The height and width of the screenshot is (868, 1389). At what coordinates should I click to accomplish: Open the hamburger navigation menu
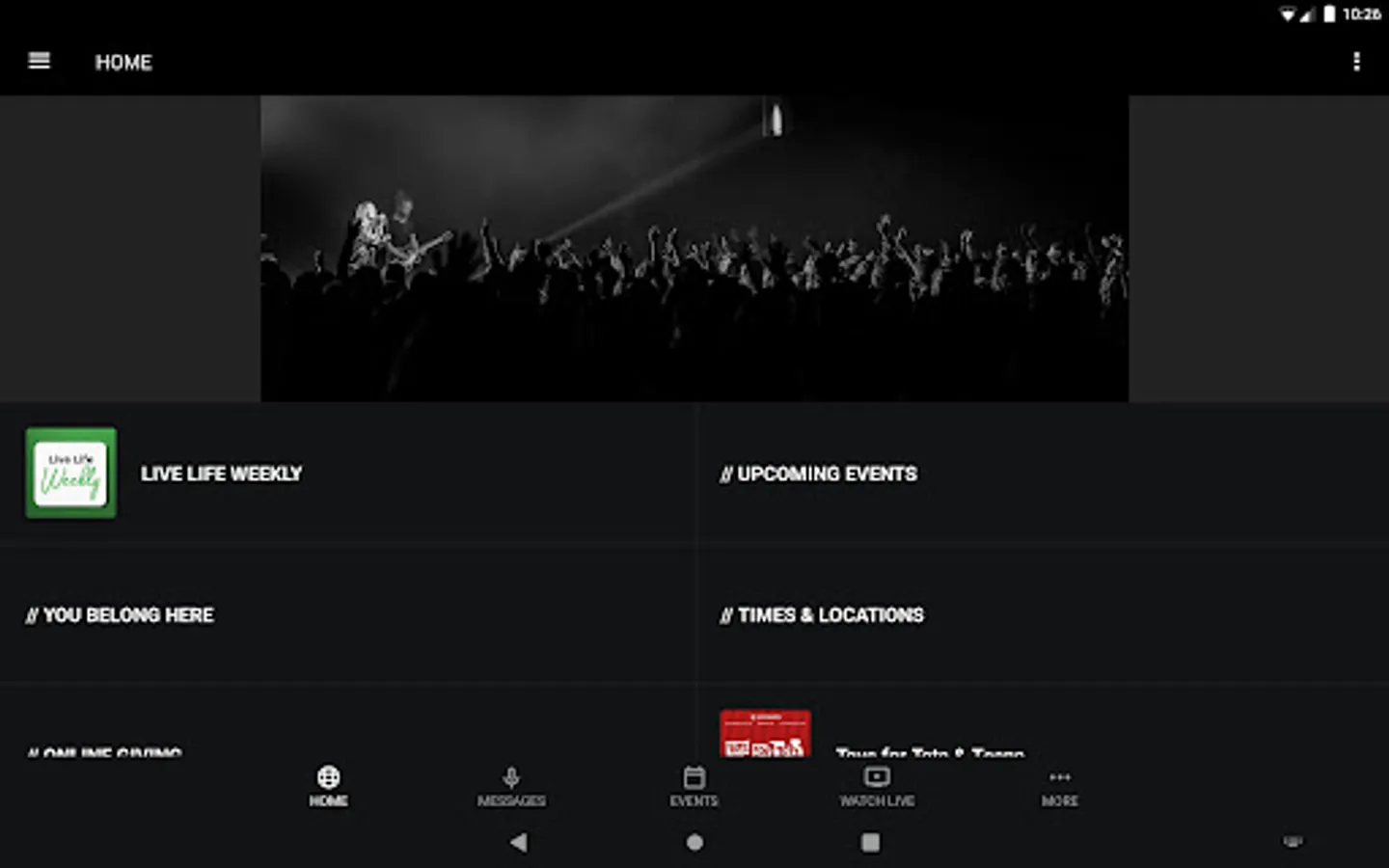40,61
